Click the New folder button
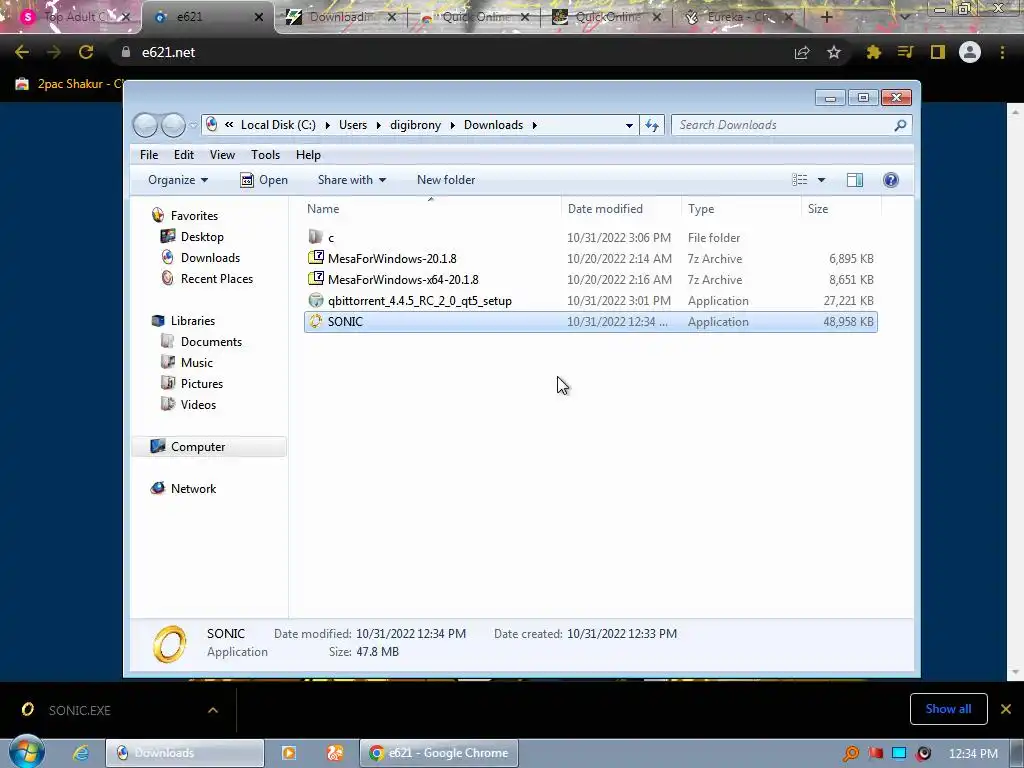 (x=446, y=180)
